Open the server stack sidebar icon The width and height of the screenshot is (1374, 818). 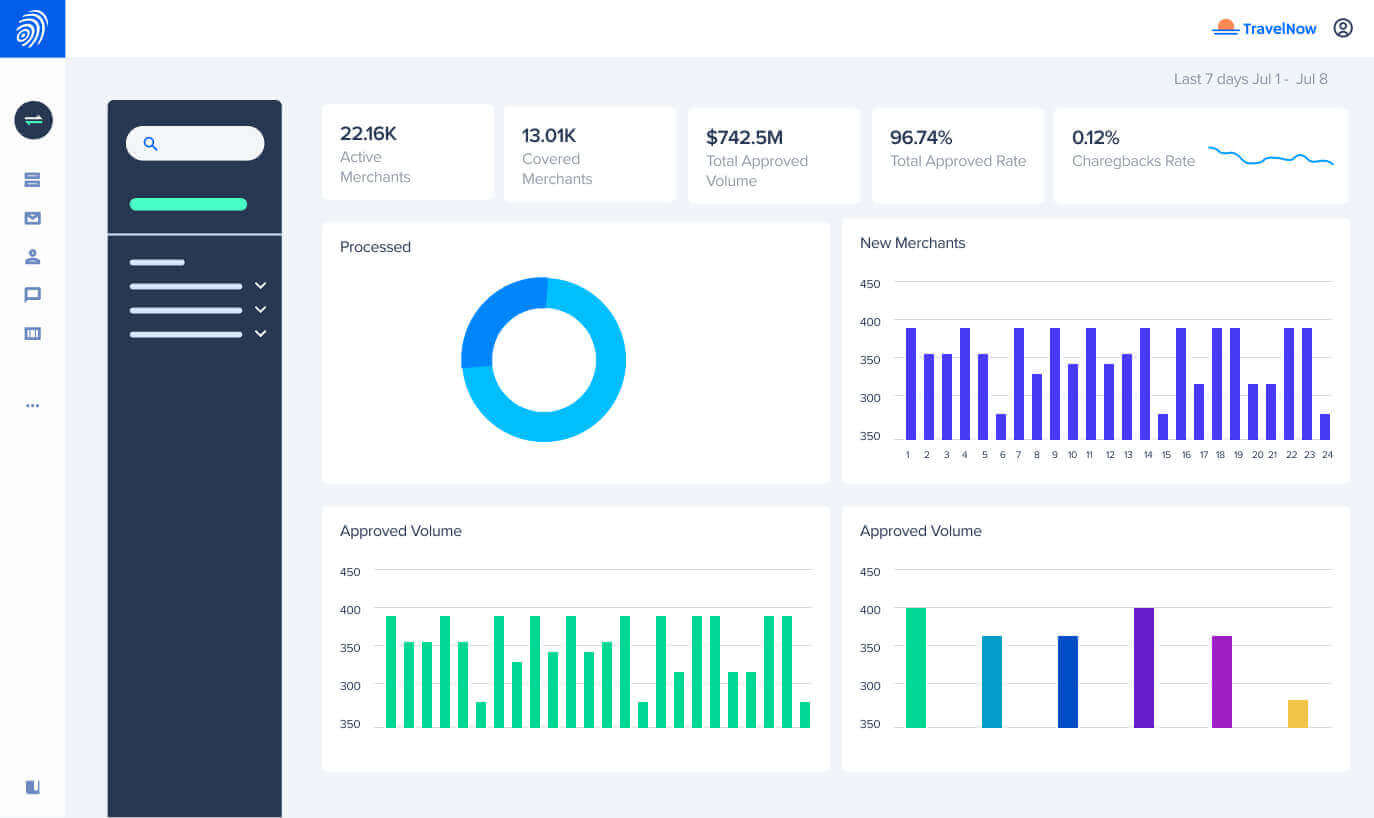(x=33, y=180)
